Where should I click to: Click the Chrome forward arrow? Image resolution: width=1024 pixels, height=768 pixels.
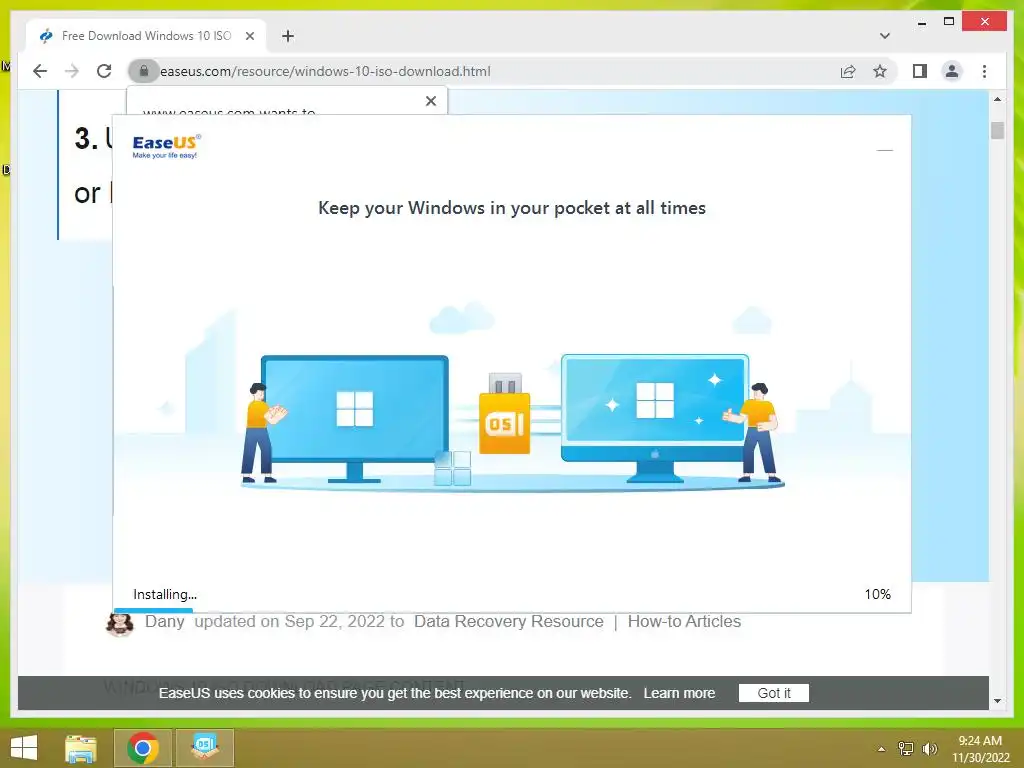(x=72, y=71)
